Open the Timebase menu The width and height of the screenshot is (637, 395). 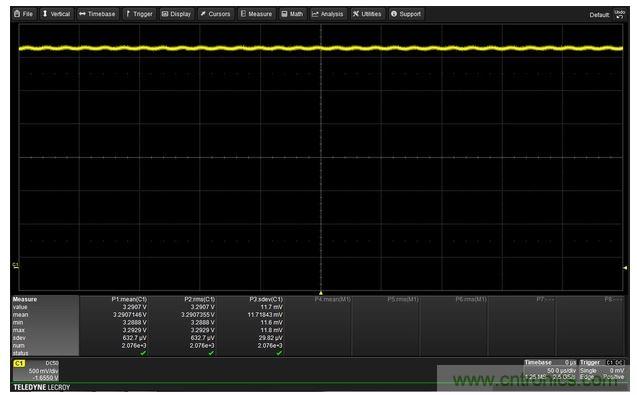click(98, 14)
